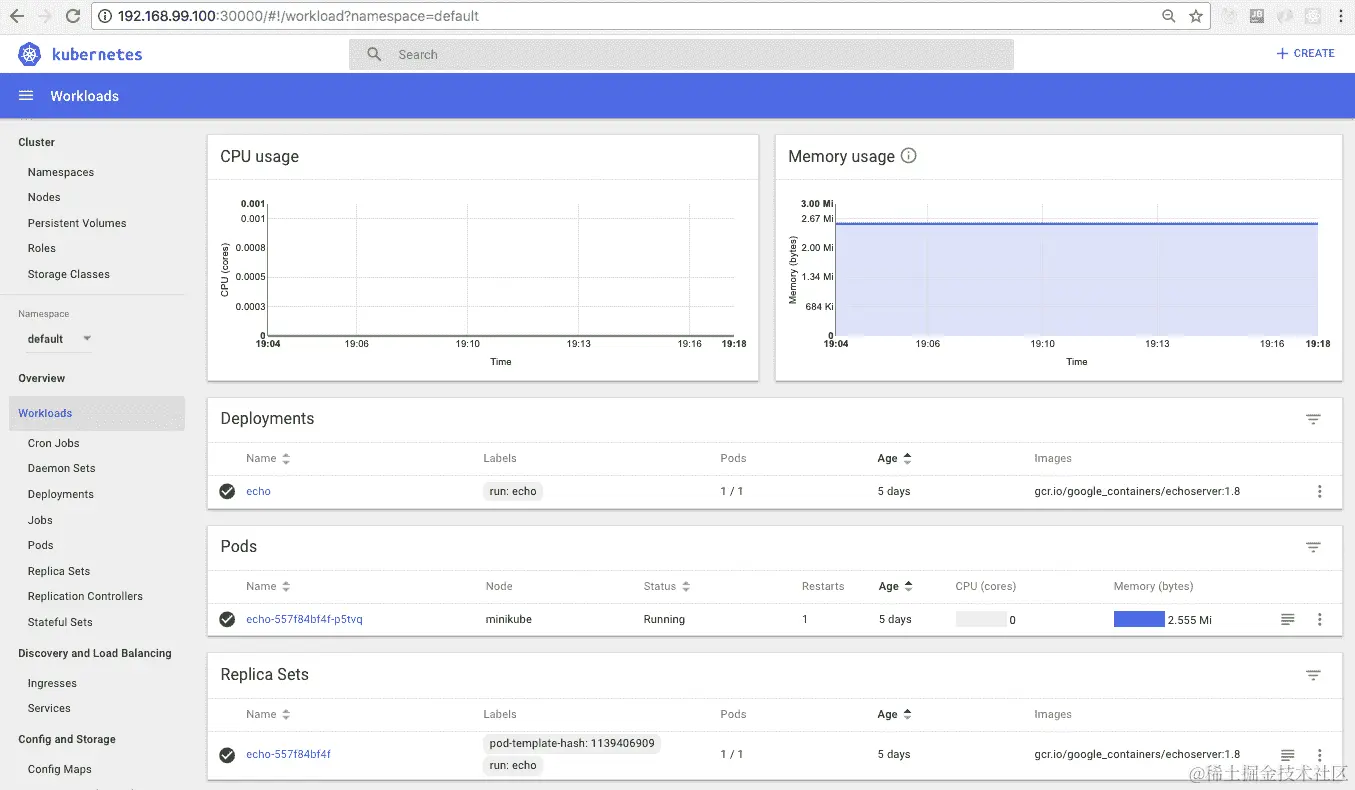Go back with browser back arrow
Image resolution: width=1355 pixels, height=790 pixels.
pyautogui.click(x=17, y=16)
